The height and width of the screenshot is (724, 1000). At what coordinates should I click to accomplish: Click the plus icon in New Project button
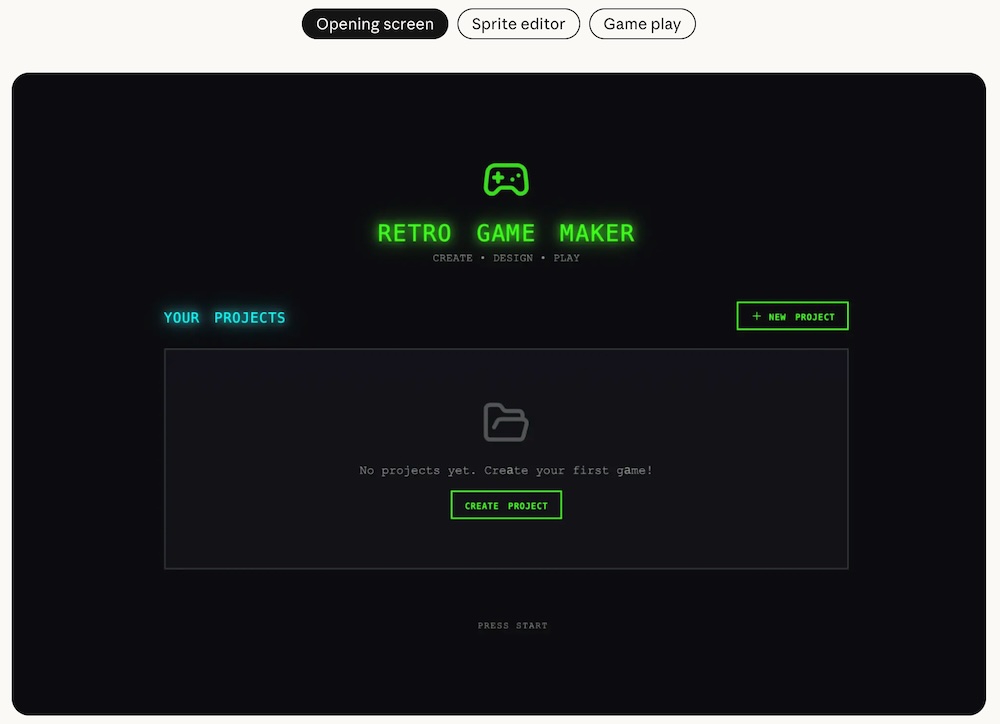756,316
